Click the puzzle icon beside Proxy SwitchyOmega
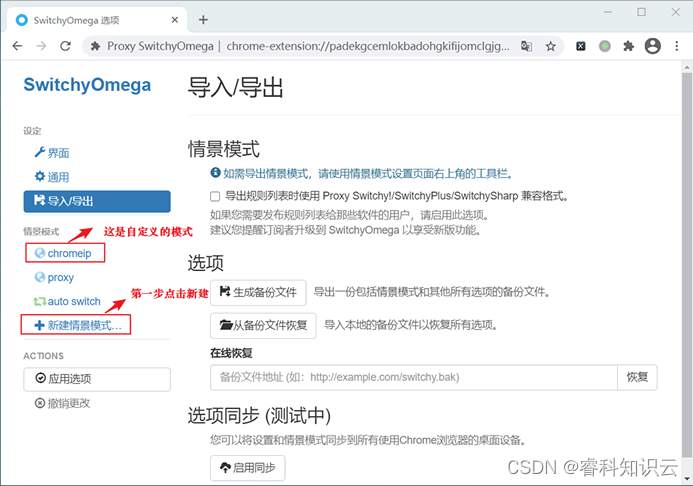 coord(95,46)
